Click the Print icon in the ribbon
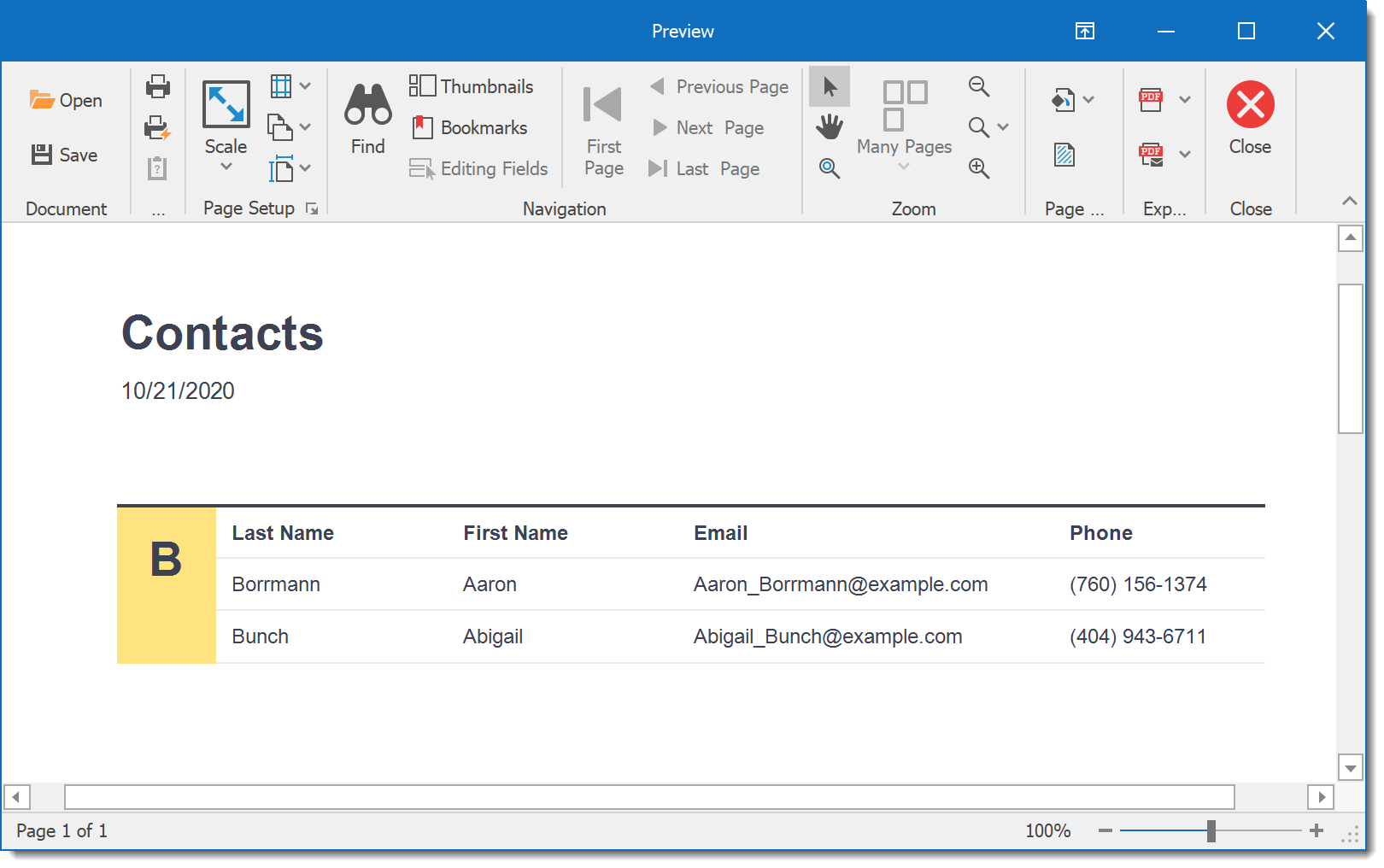 158,86
